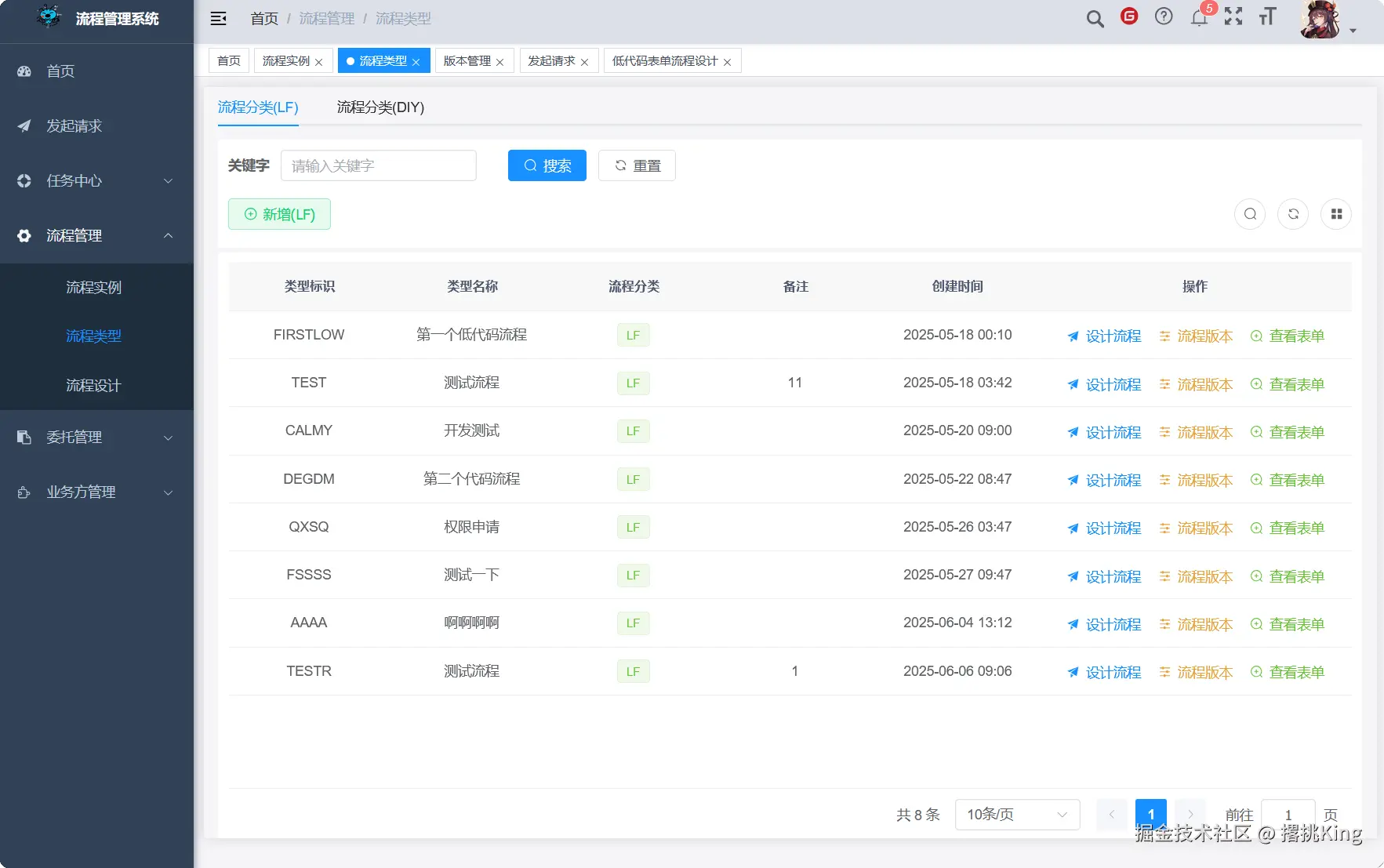Open the help question mark icon
Image resolution: width=1384 pixels, height=868 pixels.
point(1164,16)
